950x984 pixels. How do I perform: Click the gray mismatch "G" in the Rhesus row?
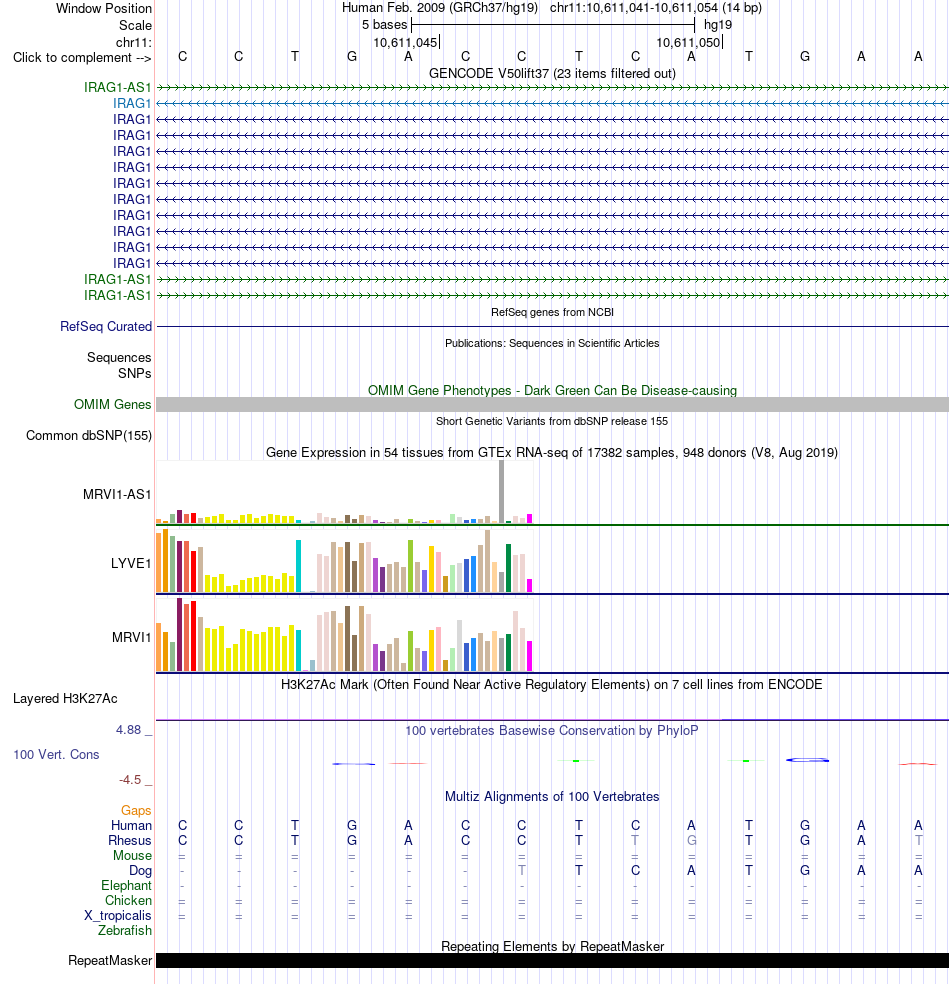click(691, 840)
